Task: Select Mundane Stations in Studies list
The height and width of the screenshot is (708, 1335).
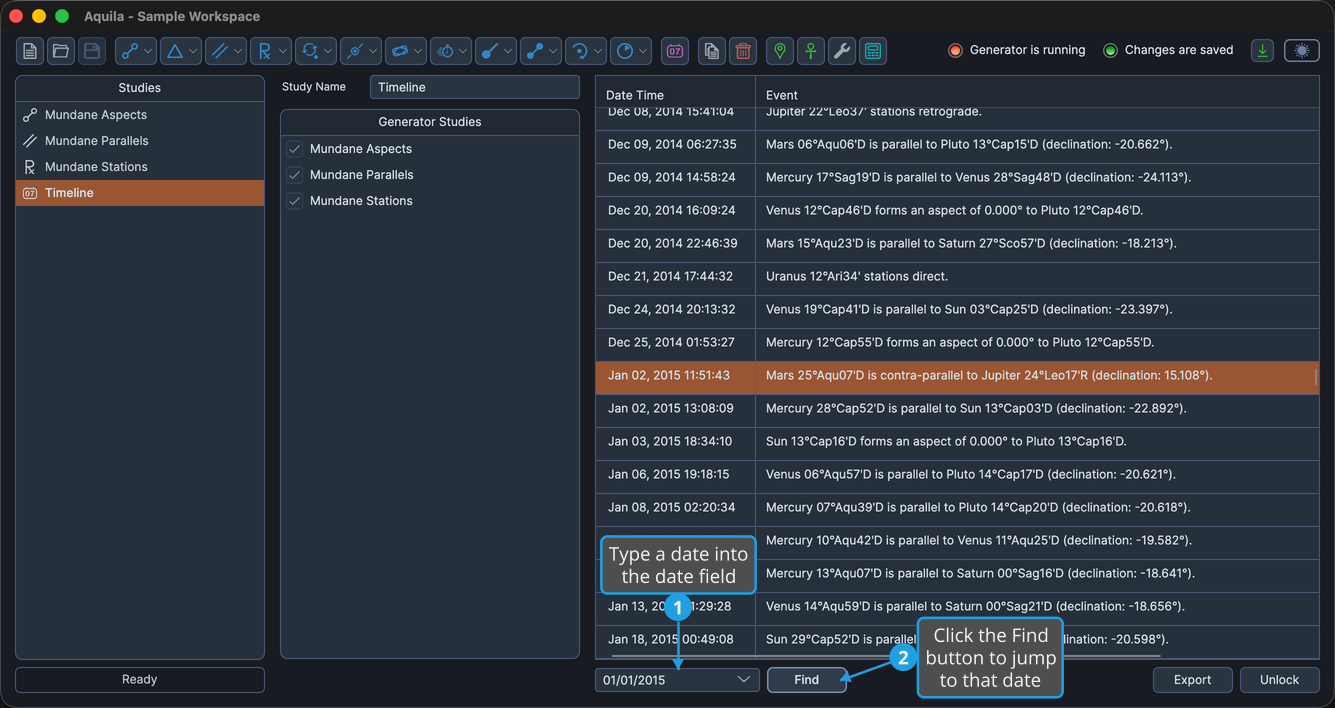Action: click(140, 167)
